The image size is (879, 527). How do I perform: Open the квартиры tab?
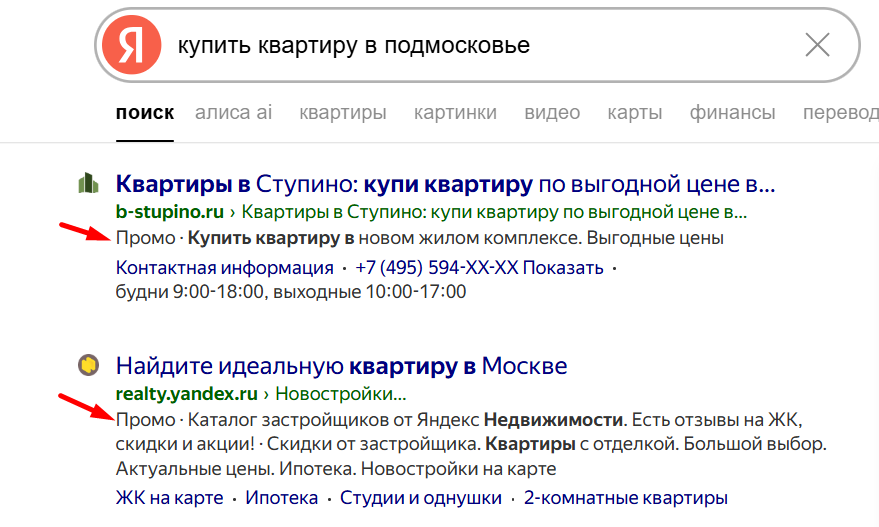click(x=343, y=113)
